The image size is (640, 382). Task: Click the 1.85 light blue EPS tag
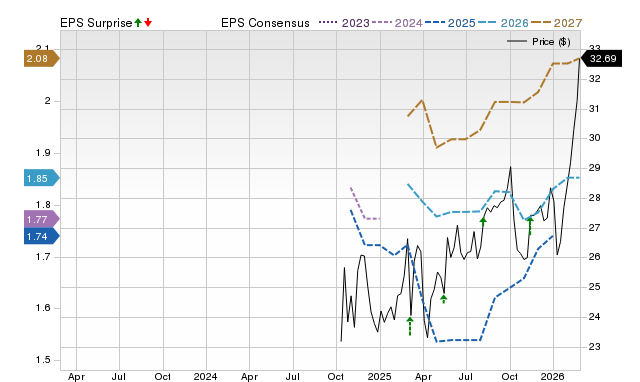41,178
